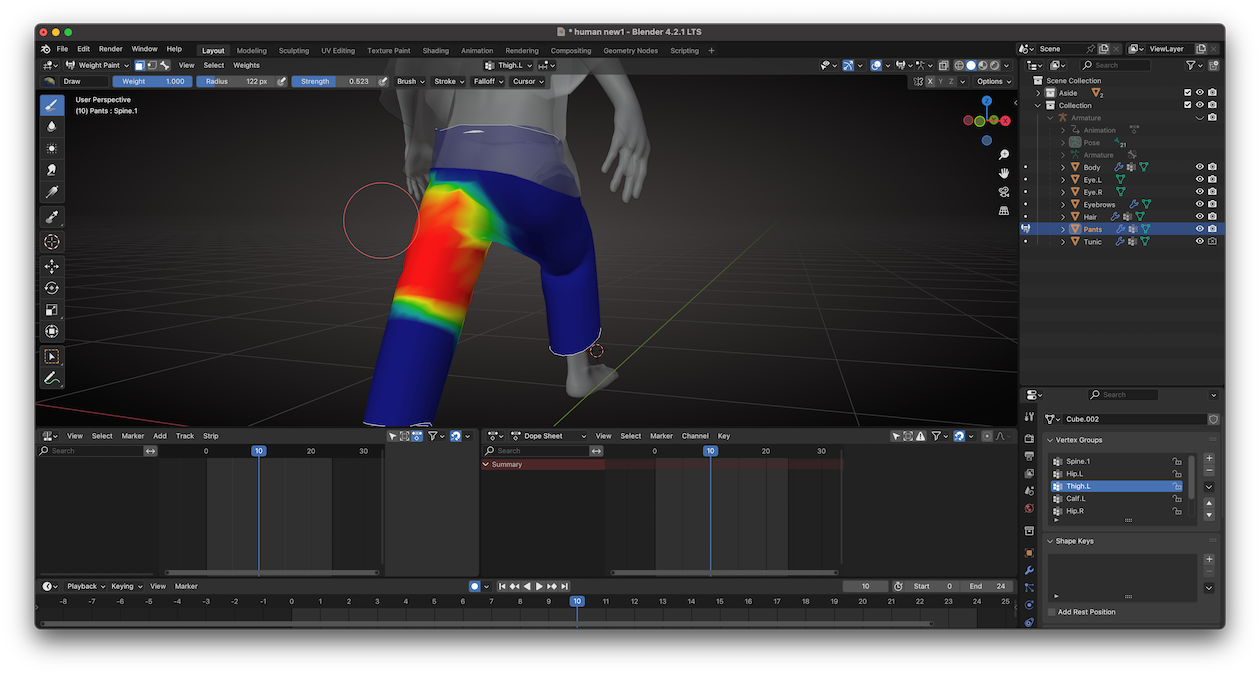Select the Blur weight paint tool
Viewport: 1260px width, 675px height.
[x=52, y=127]
